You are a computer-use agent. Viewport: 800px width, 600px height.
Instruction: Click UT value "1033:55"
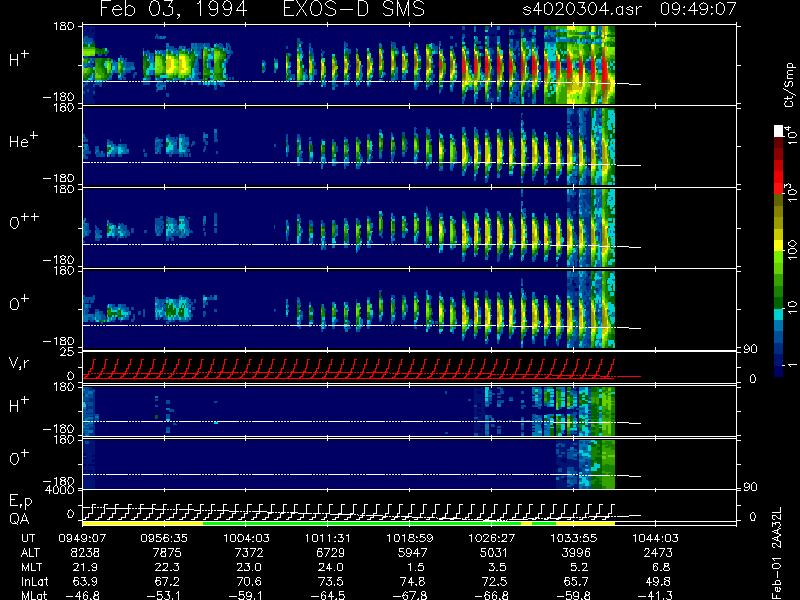coord(573,538)
